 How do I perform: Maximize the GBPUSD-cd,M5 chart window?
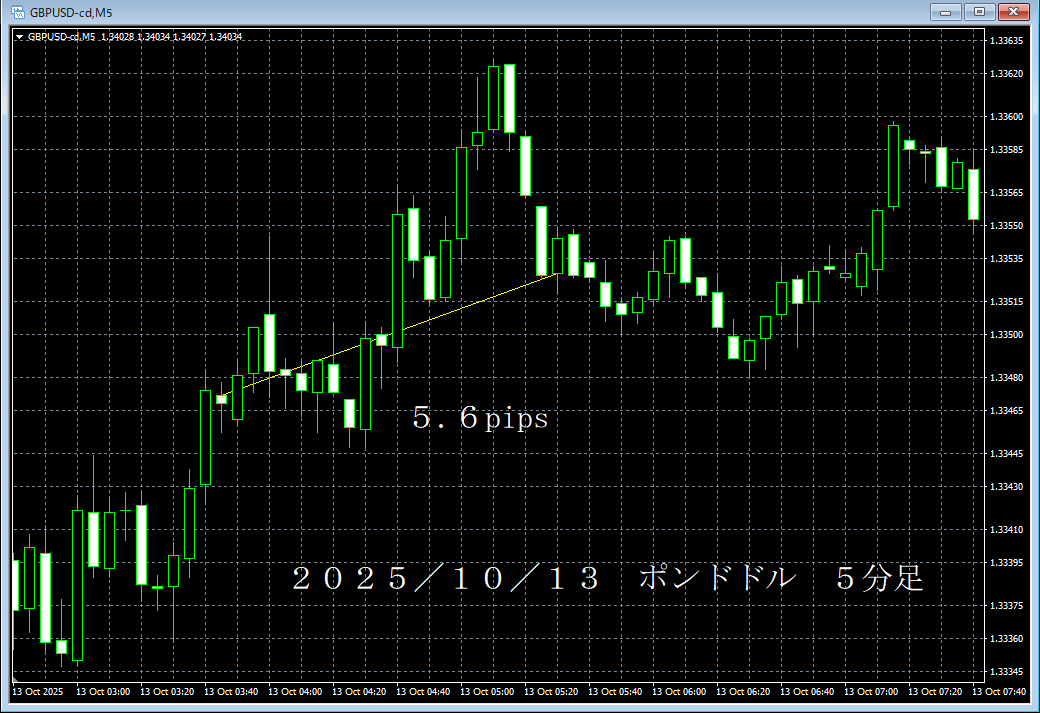point(979,12)
